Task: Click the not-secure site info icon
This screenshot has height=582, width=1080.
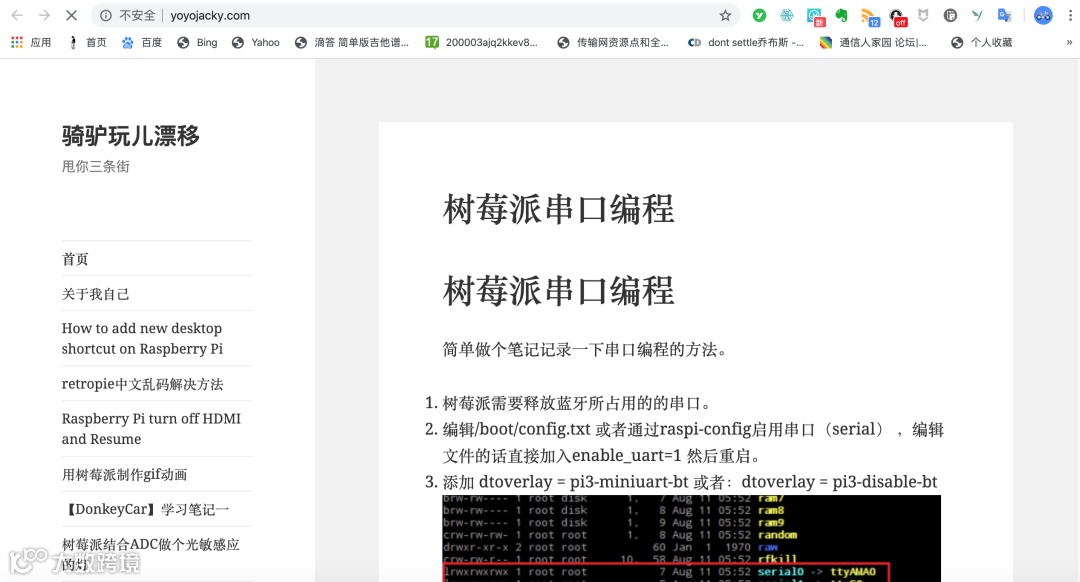Action: (105, 15)
